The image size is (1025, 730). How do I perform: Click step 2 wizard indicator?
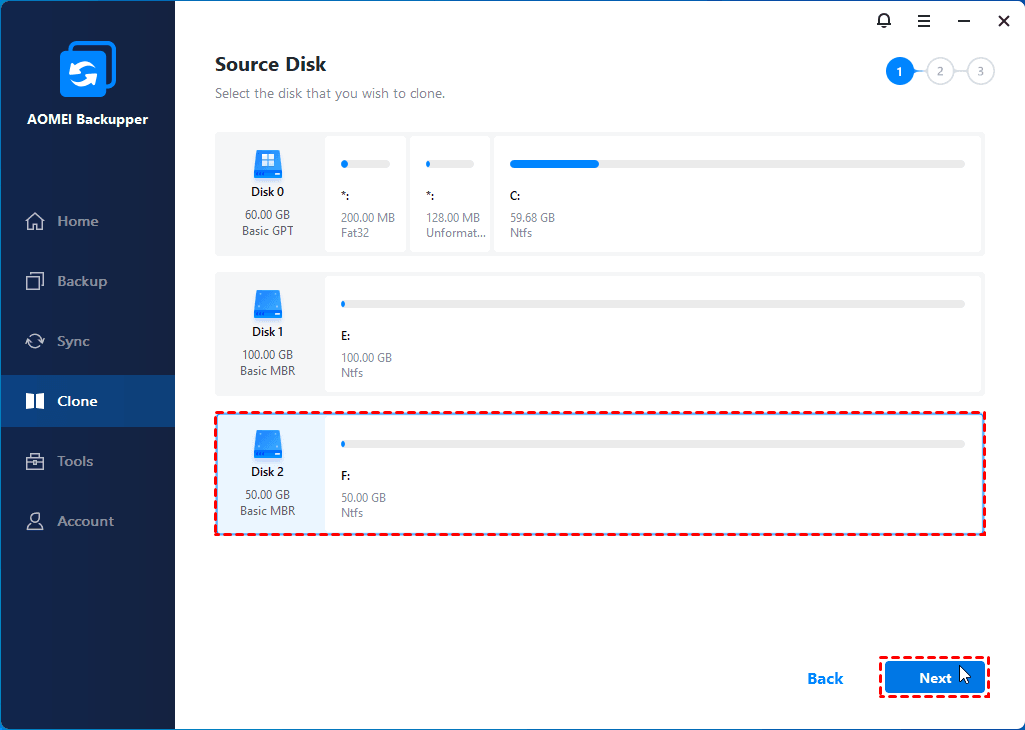click(x=940, y=71)
